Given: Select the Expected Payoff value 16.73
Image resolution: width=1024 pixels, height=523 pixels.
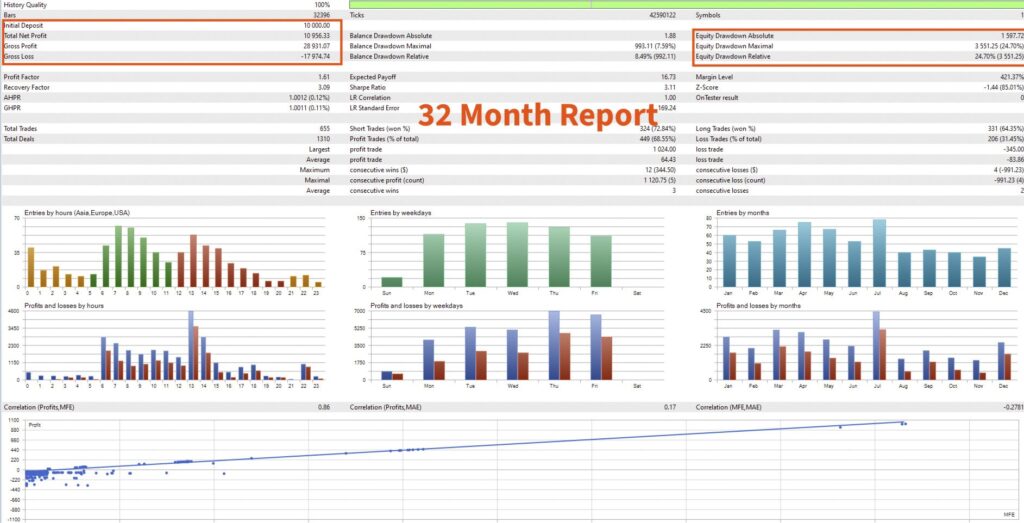Looking at the screenshot, I should coord(669,77).
